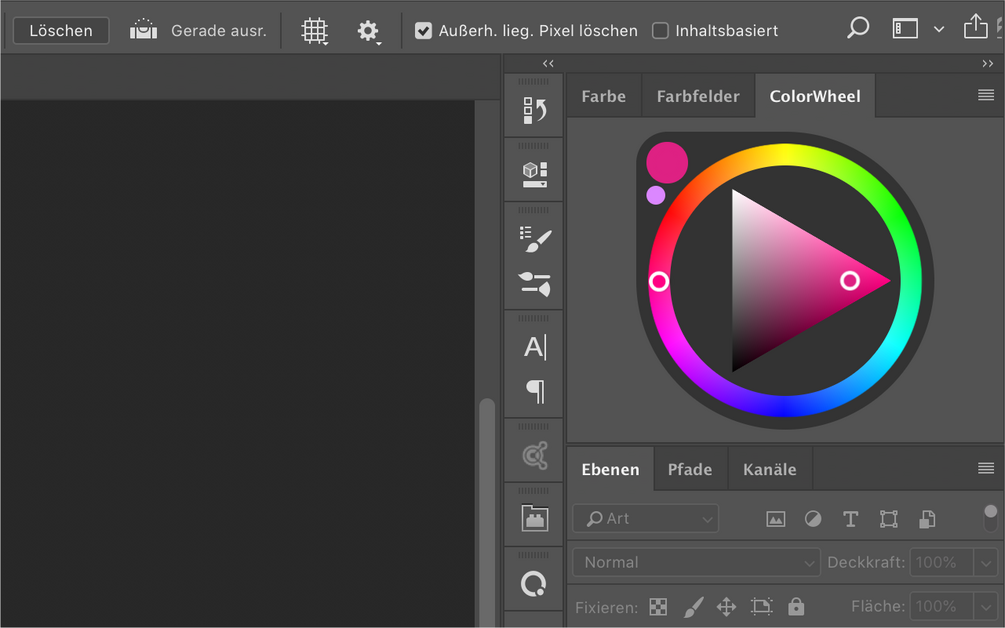Filter layers by adjustment layer icon
This screenshot has width=1005, height=628.
(813, 519)
